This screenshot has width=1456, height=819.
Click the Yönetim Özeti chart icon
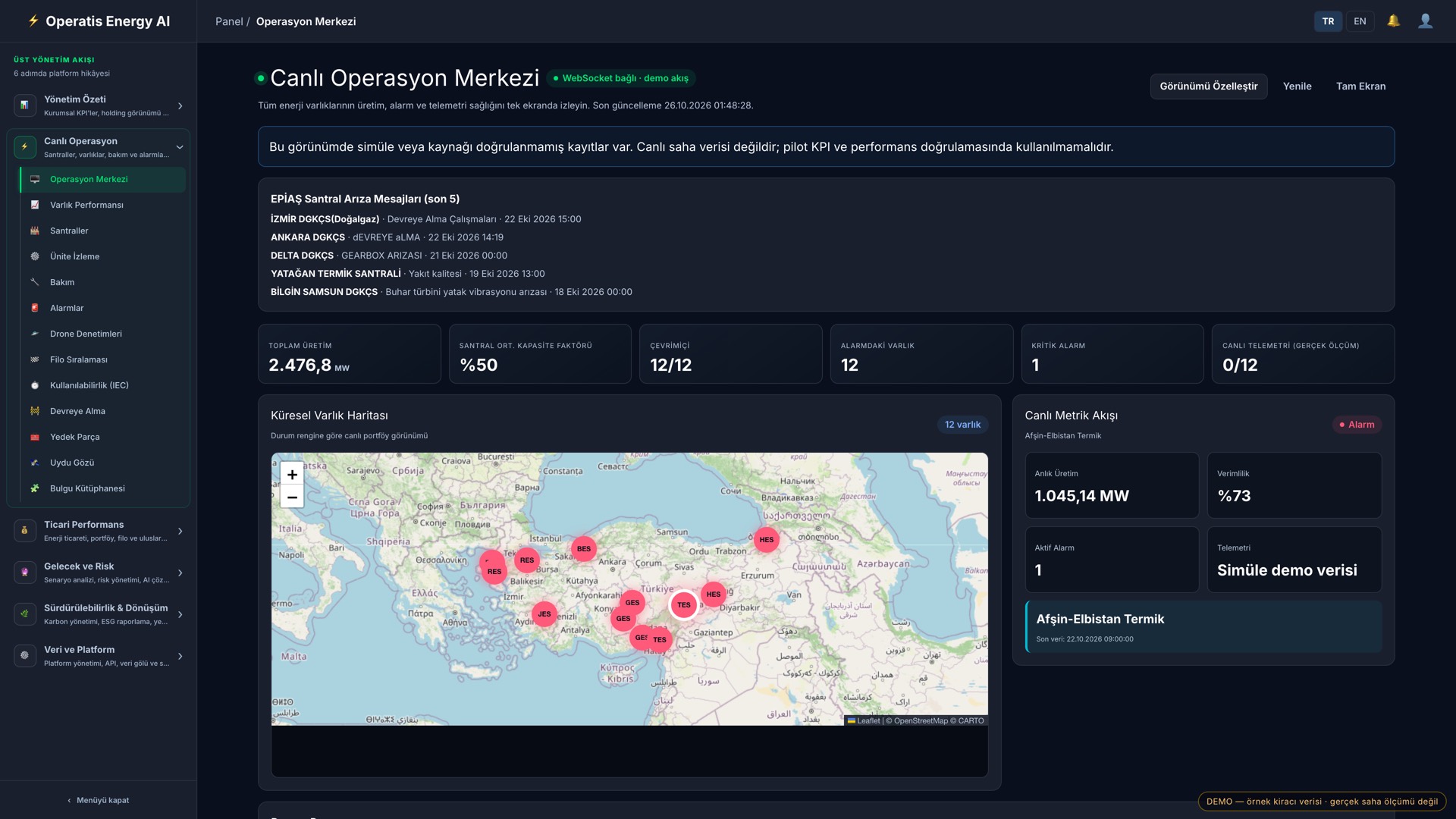tap(25, 105)
